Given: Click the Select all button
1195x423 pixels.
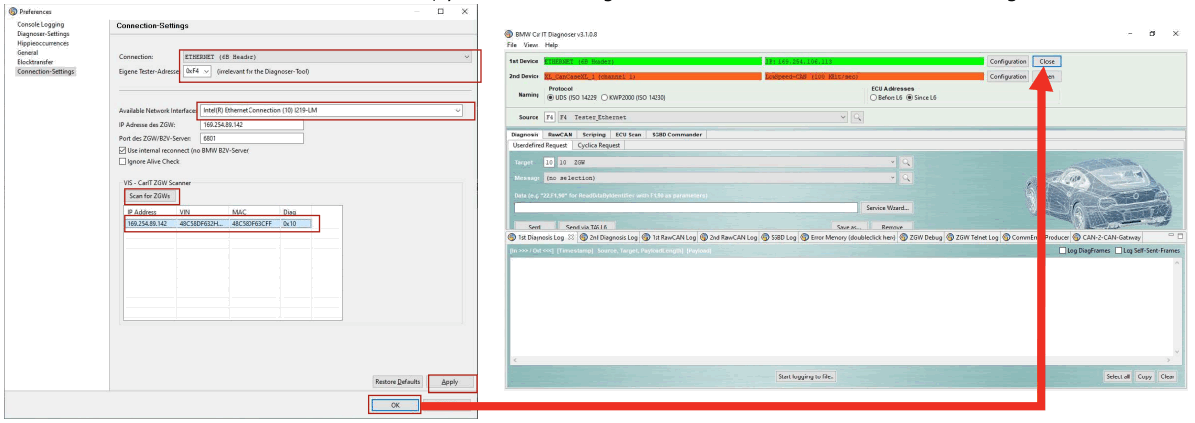Looking at the screenshot, I should [1117, 377].
